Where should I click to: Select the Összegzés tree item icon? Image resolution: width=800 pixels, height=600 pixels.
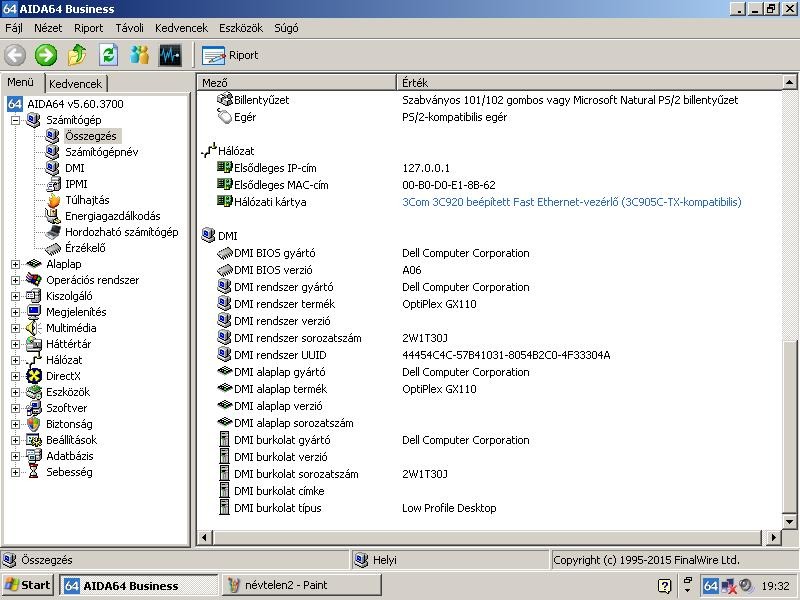53,136
